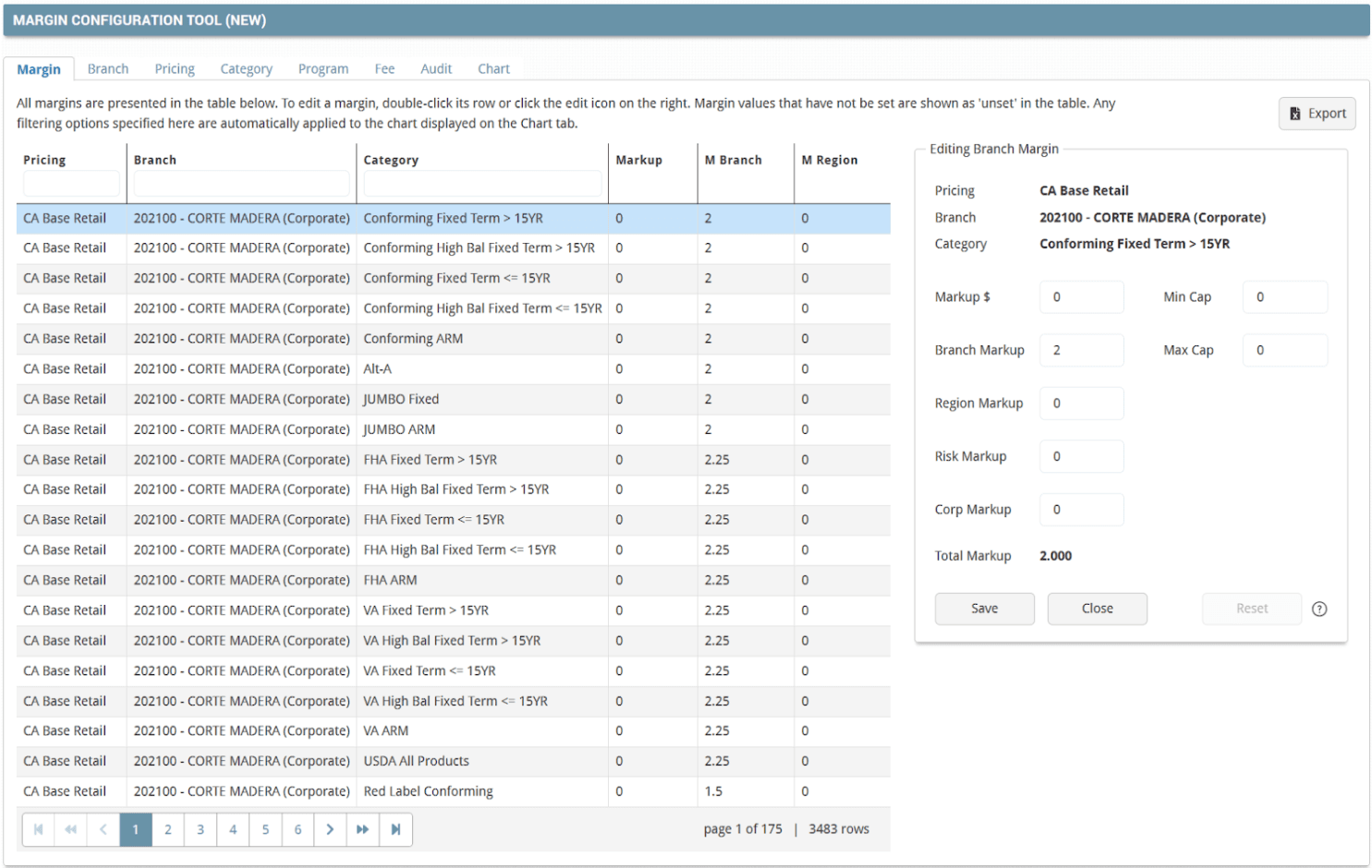Image resolution: width=1372 pixels, height=868 pixels.
Task: Go to the previous page arrow
Action: [103, 829]
